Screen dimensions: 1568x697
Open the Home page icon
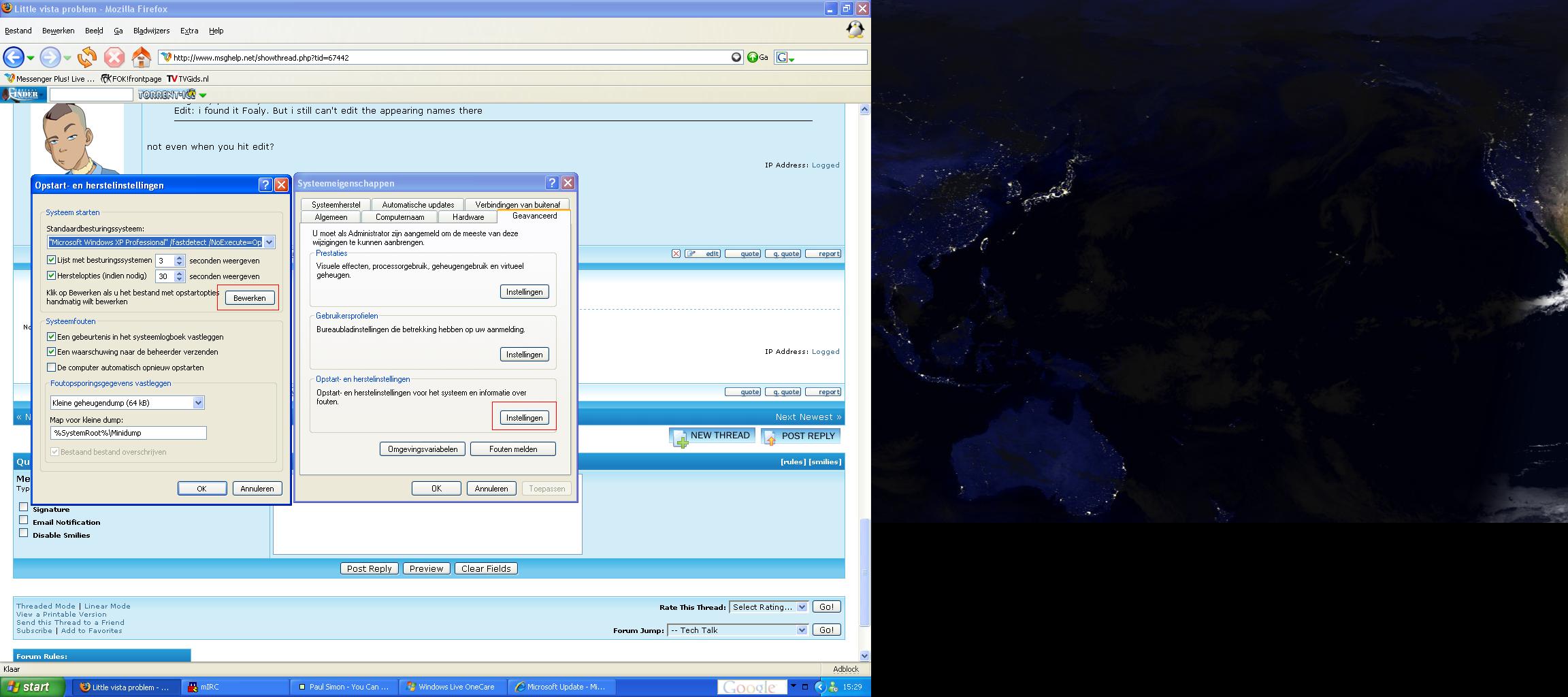142,57
